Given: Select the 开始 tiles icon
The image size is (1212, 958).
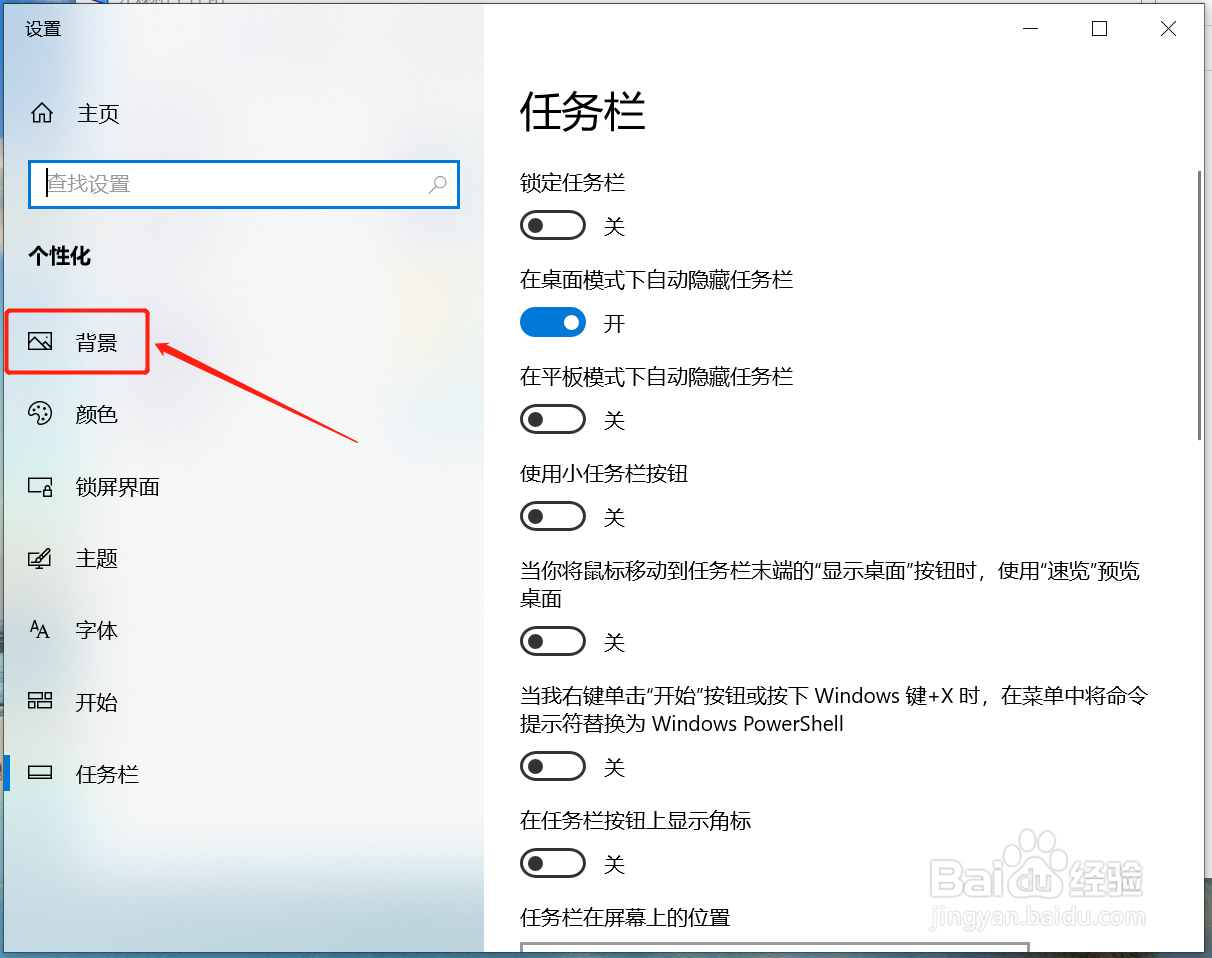Looking at the screenshot, I should (40, 701).
